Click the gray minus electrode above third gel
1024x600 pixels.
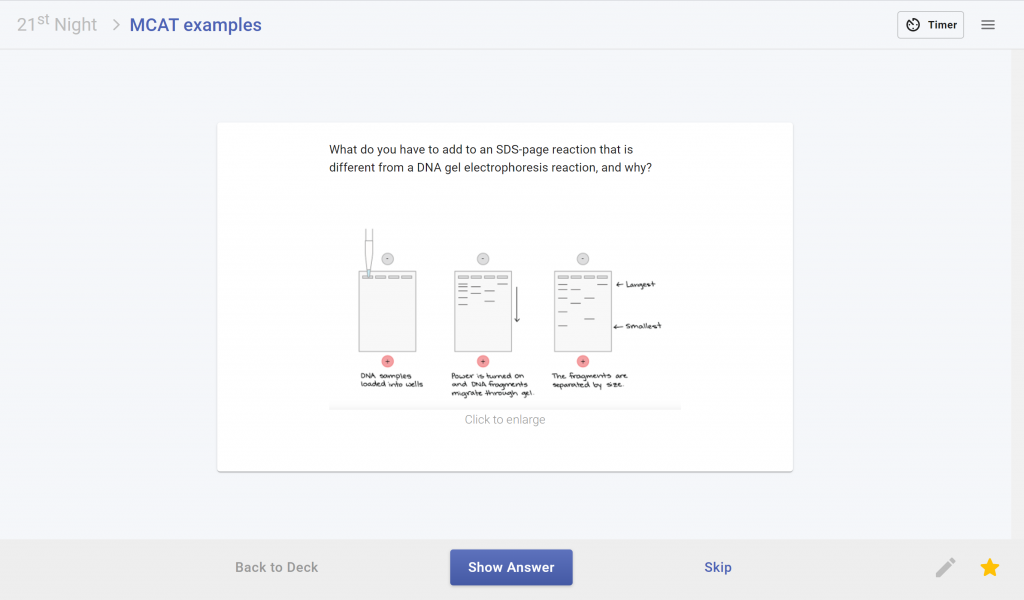(583, 259)
